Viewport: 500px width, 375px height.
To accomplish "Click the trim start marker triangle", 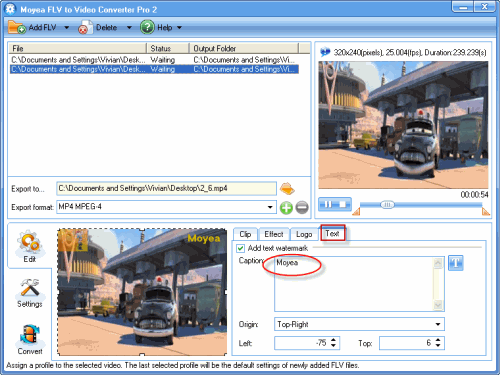I will coord(357,211).
